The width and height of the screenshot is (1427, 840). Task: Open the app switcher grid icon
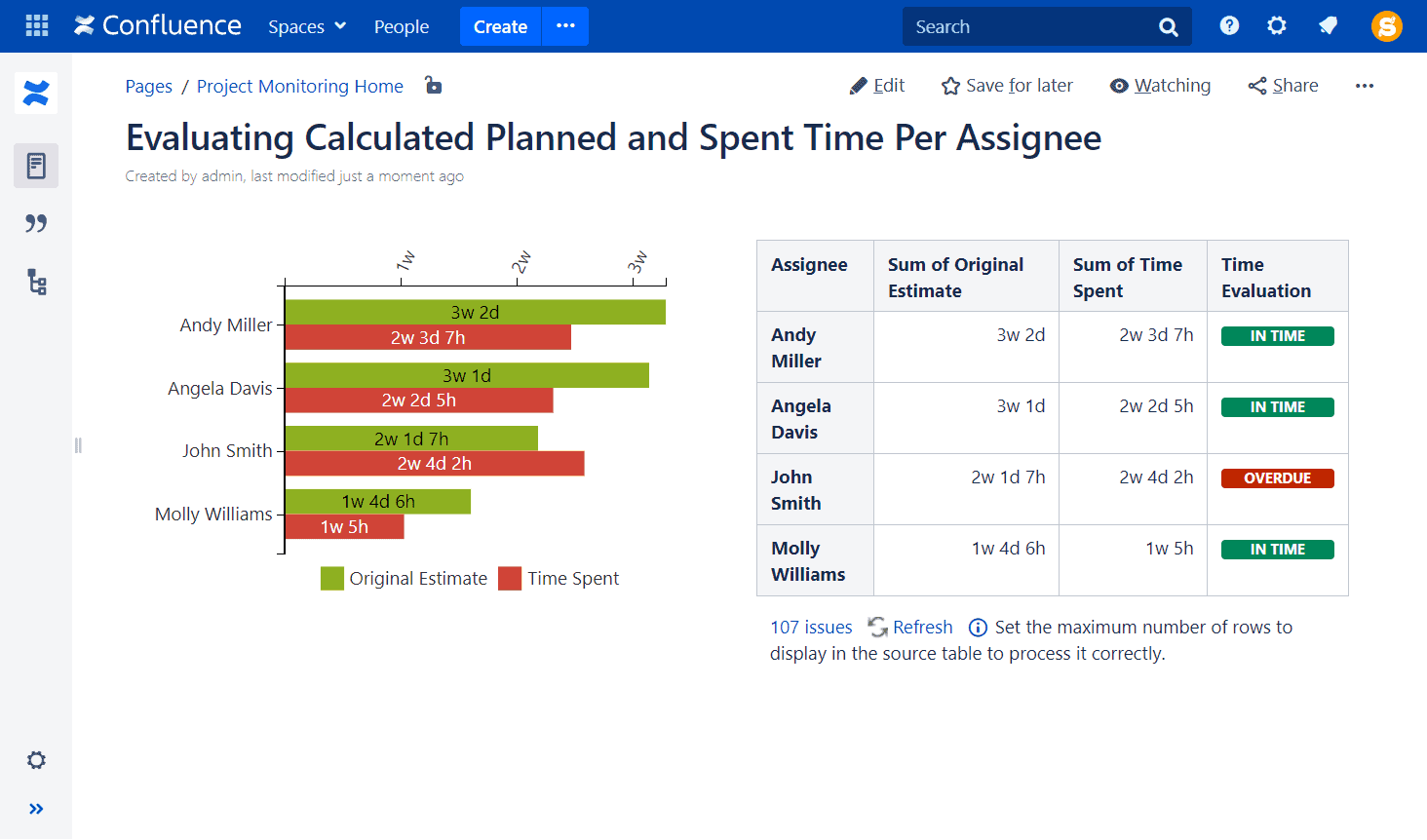37,26
